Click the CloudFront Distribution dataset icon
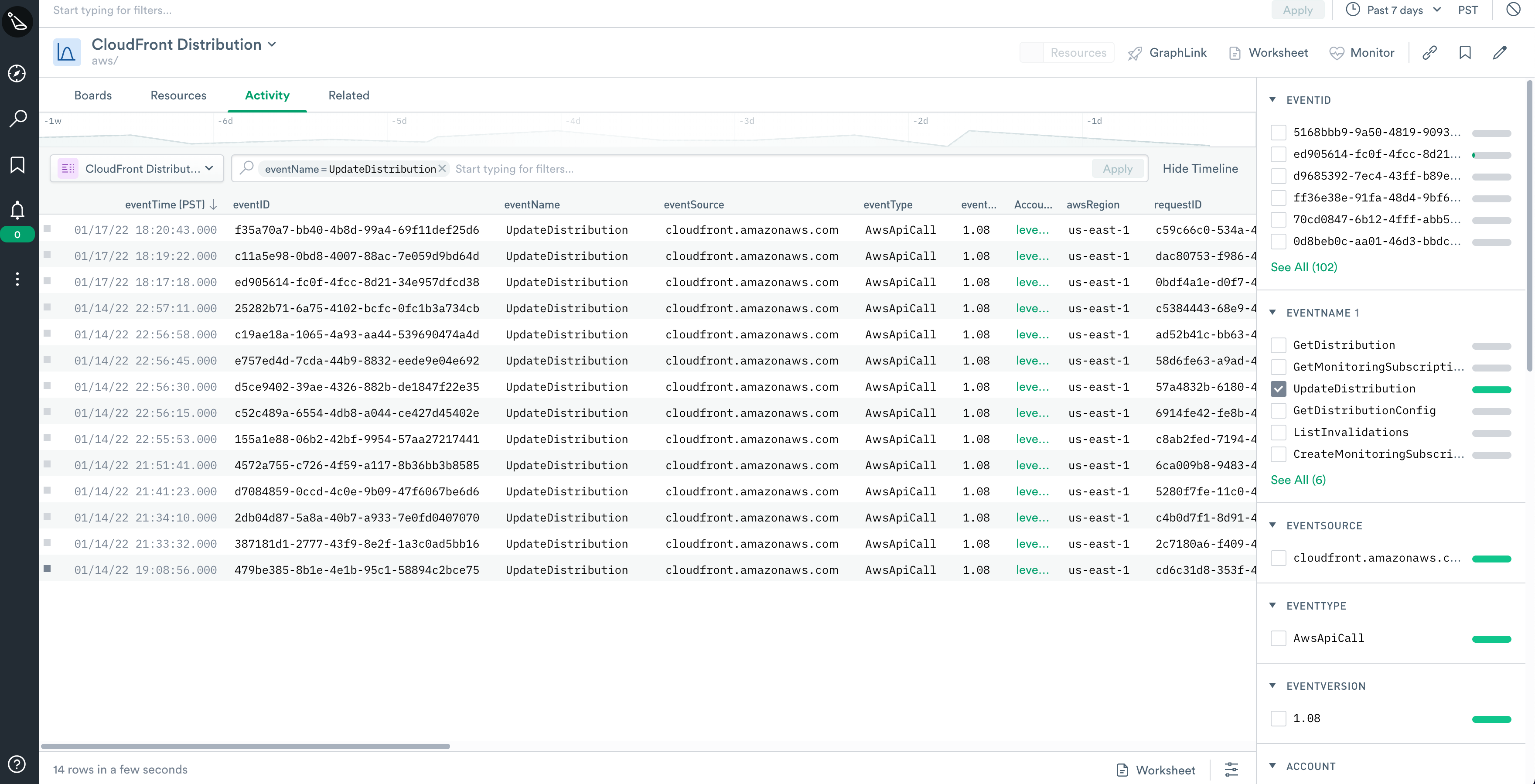 coord(67,52)
